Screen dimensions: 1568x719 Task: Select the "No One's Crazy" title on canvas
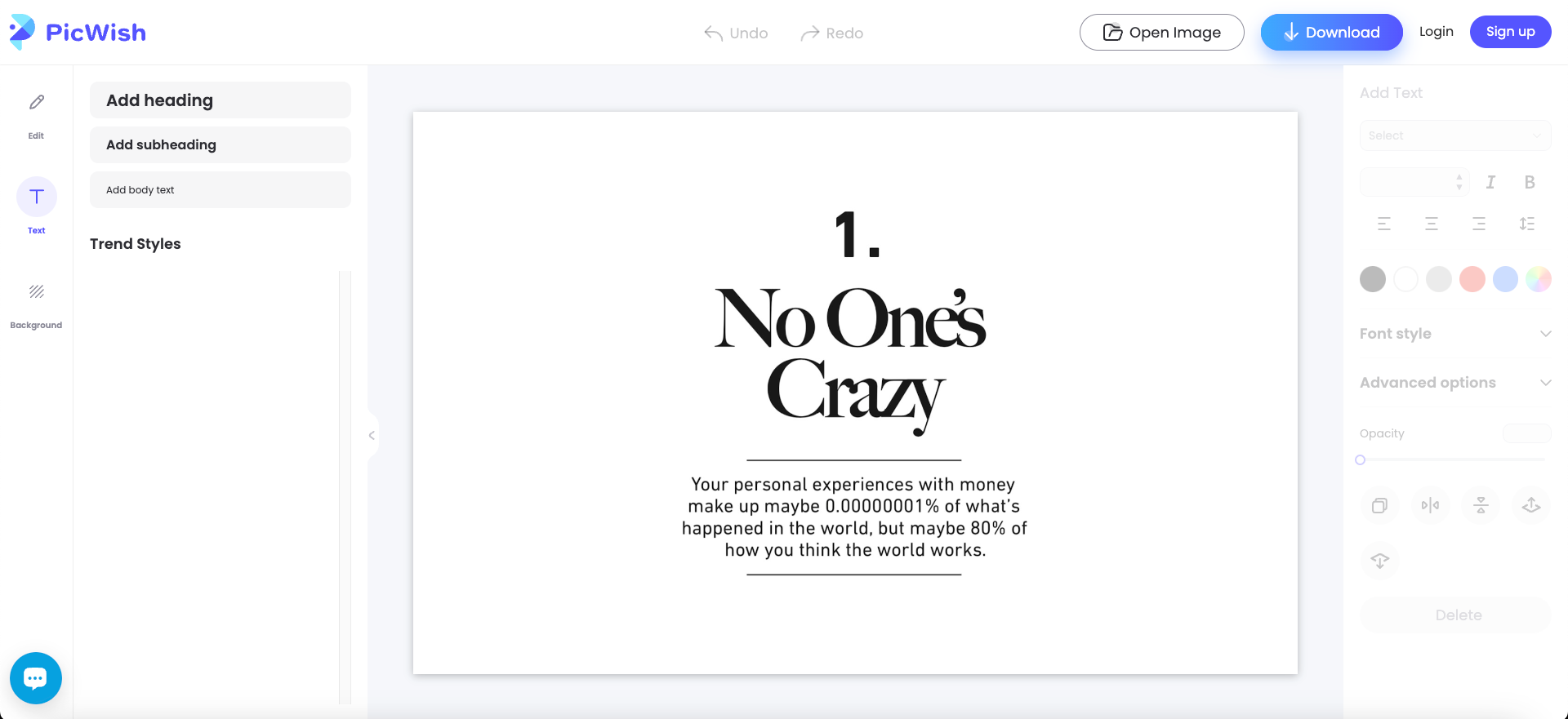coord(851,361)
